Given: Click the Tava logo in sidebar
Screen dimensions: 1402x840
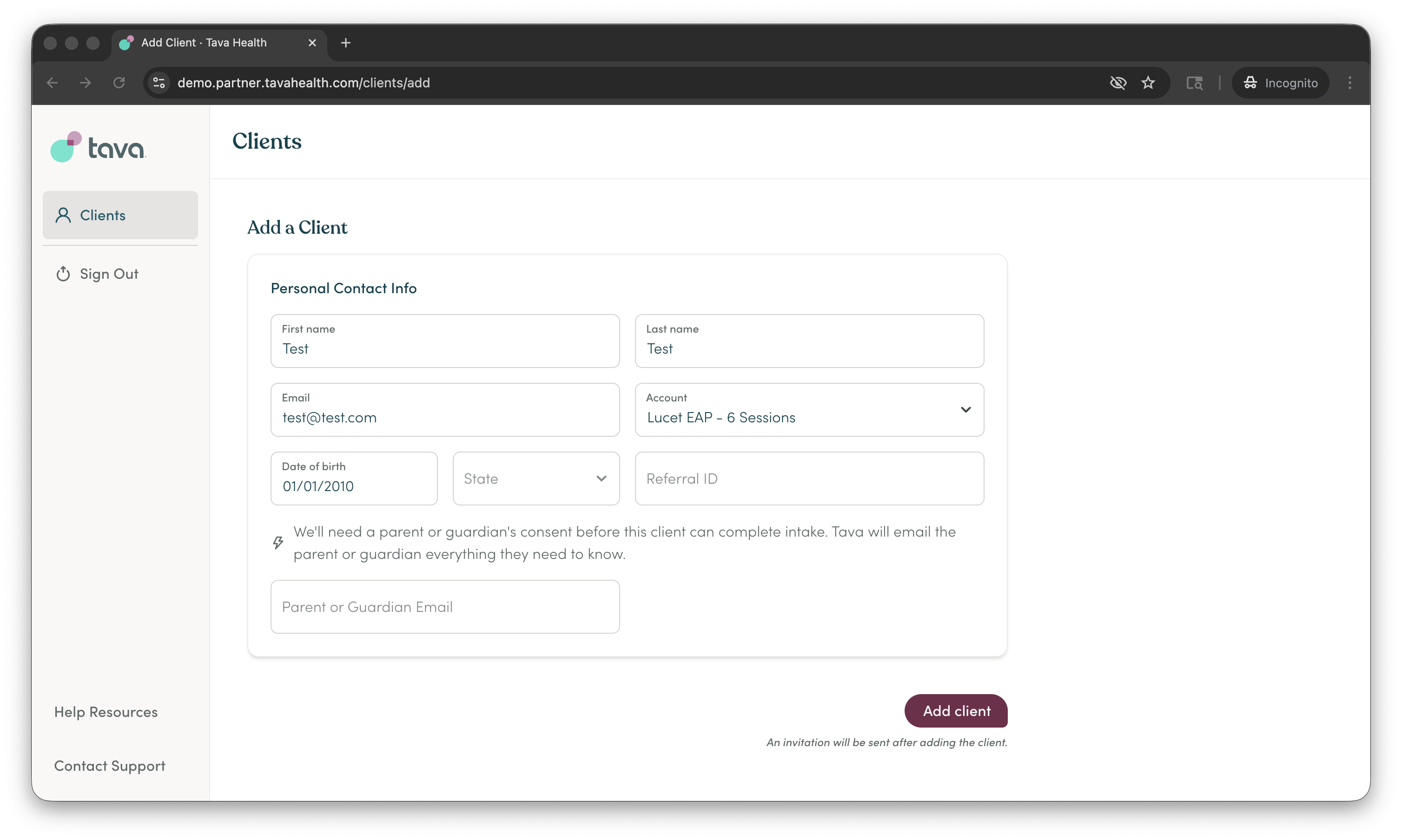Looking at the screenshot, I should point(98,147).
